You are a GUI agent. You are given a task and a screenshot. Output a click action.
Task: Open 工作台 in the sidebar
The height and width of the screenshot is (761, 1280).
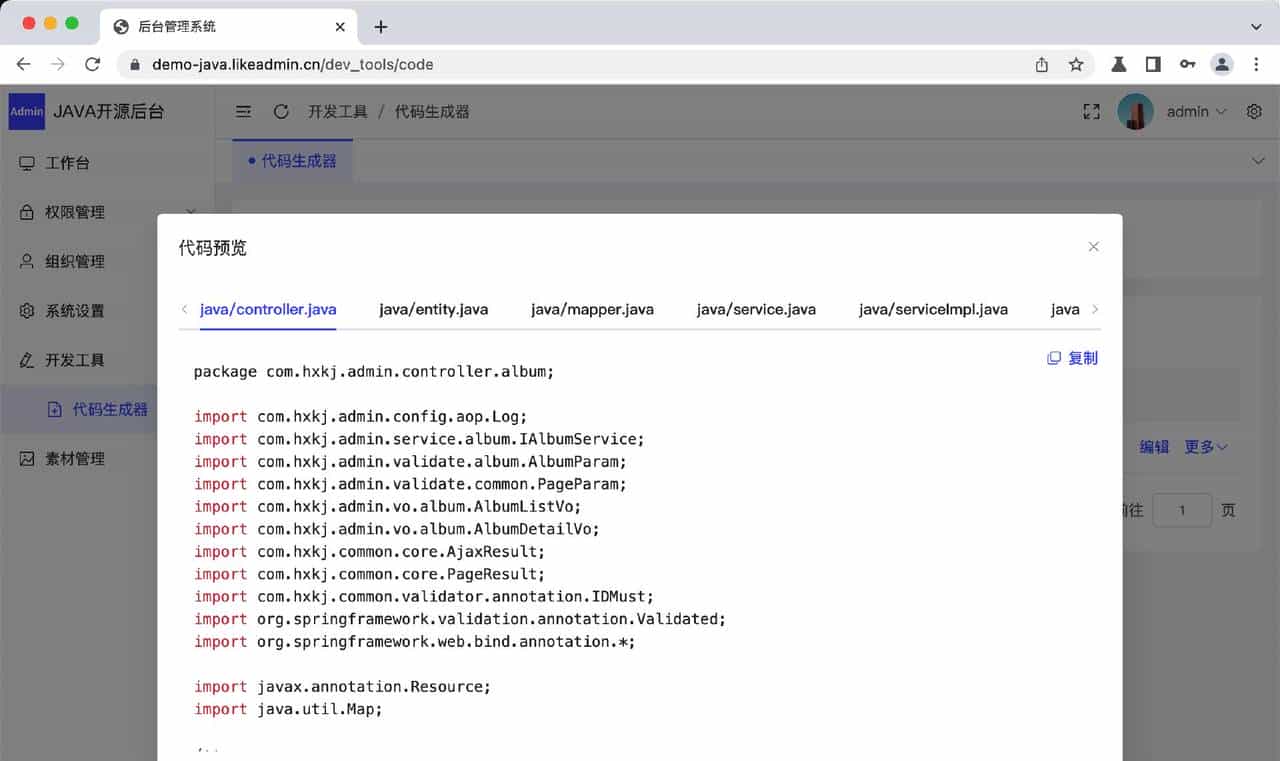(67, 163)
